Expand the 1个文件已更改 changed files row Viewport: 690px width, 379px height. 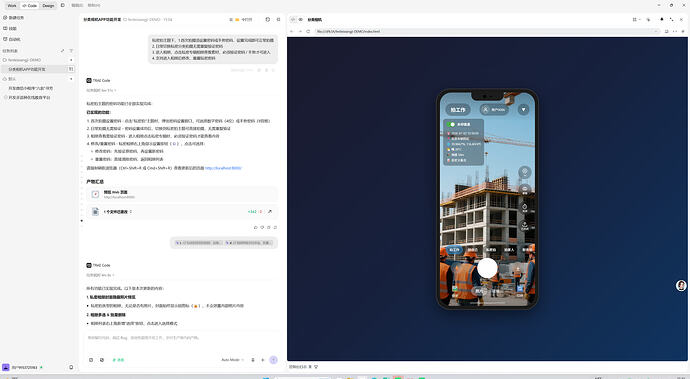(117, 212)
